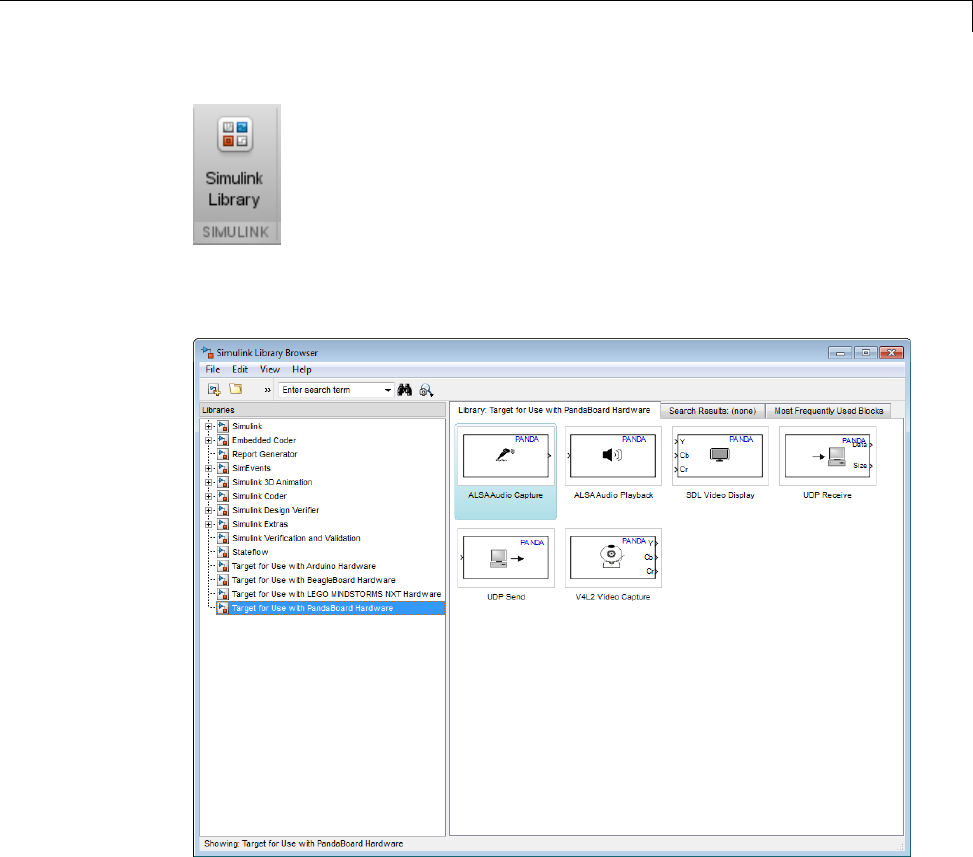Click the Simulink library icon in tree
Viewport: 973px width, 857px height.
(223, 426)
